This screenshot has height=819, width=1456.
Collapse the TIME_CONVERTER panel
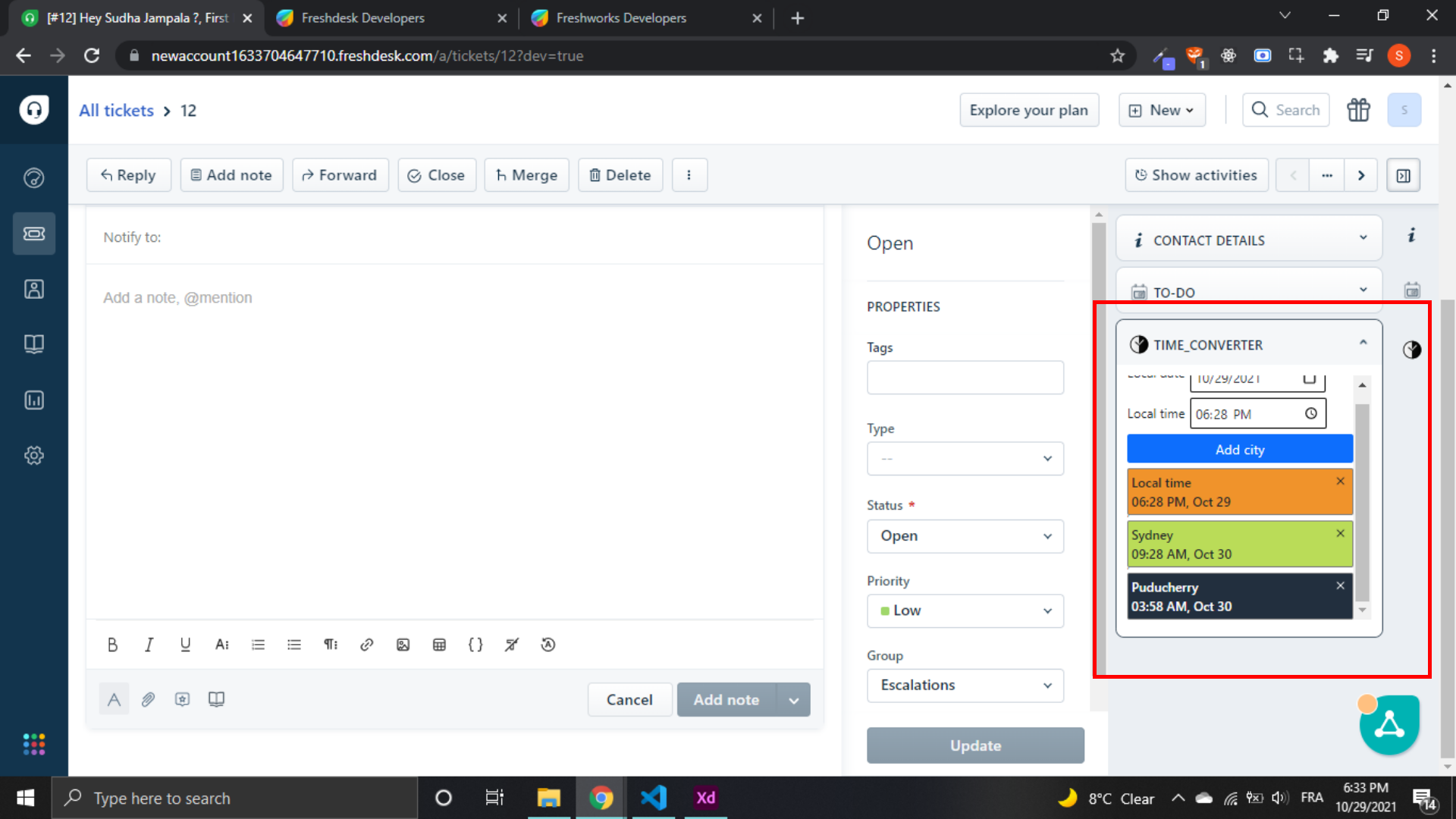1363,344
